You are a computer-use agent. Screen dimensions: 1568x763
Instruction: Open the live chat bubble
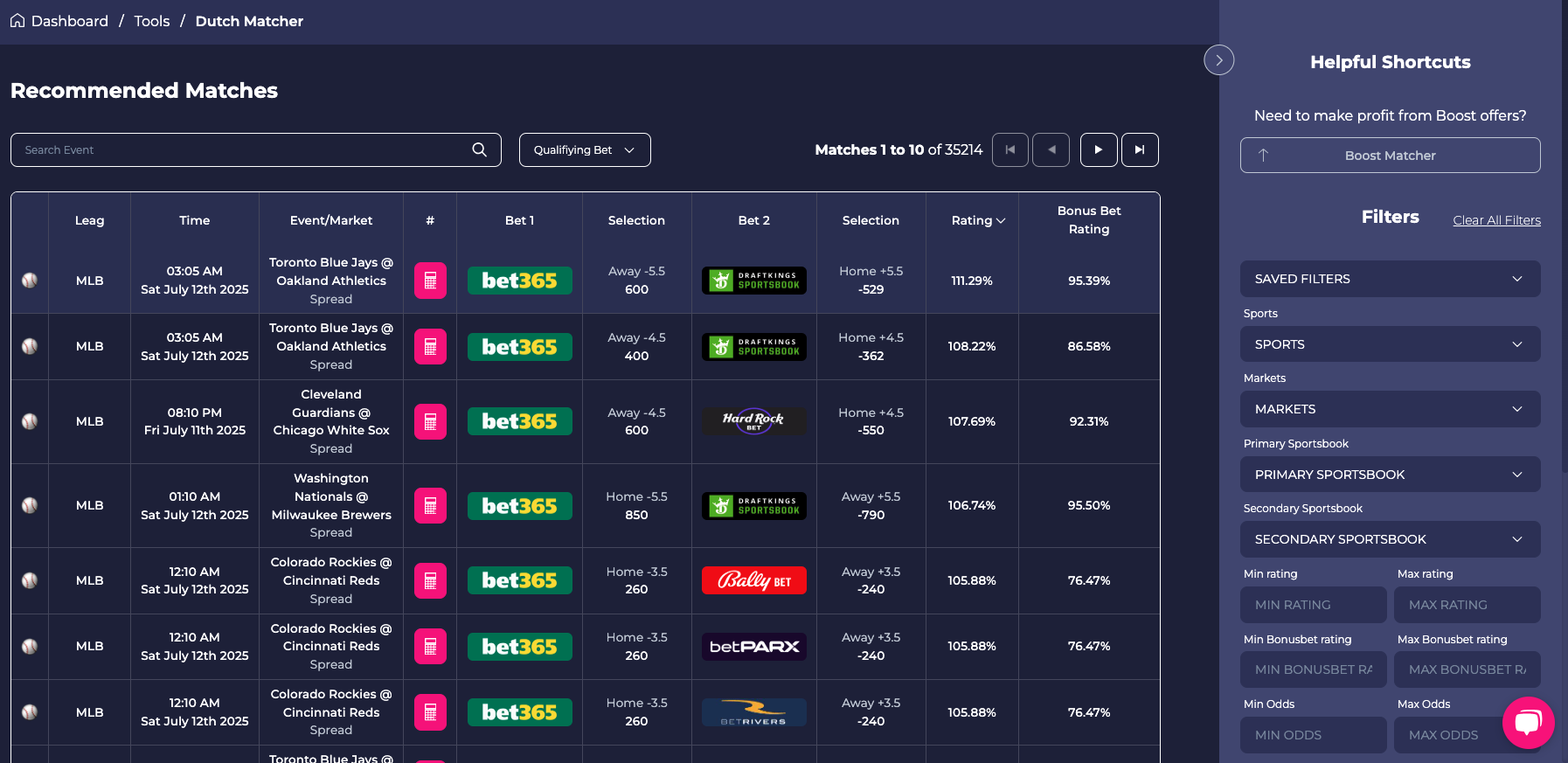1528,723
